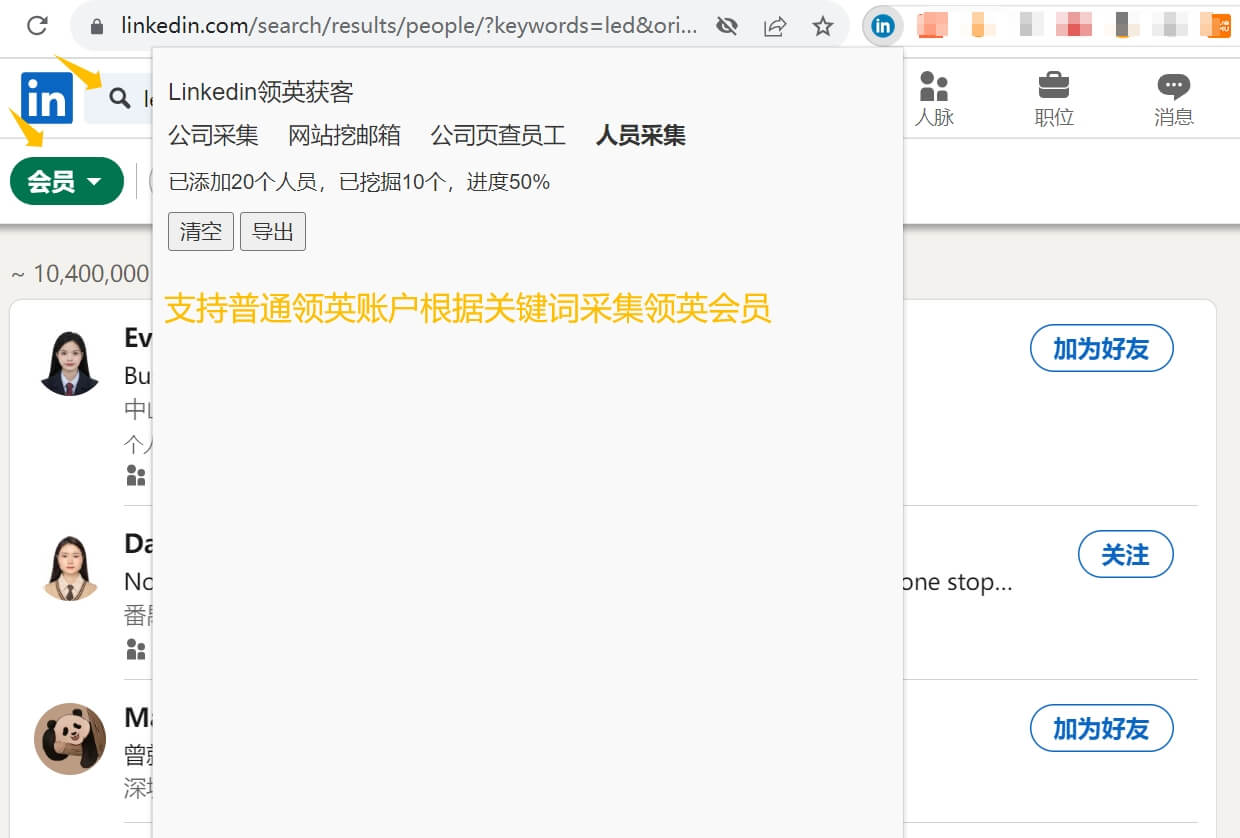Click the mutual connections icon in Da's row
1240x838 pixels.
point(136,650)
